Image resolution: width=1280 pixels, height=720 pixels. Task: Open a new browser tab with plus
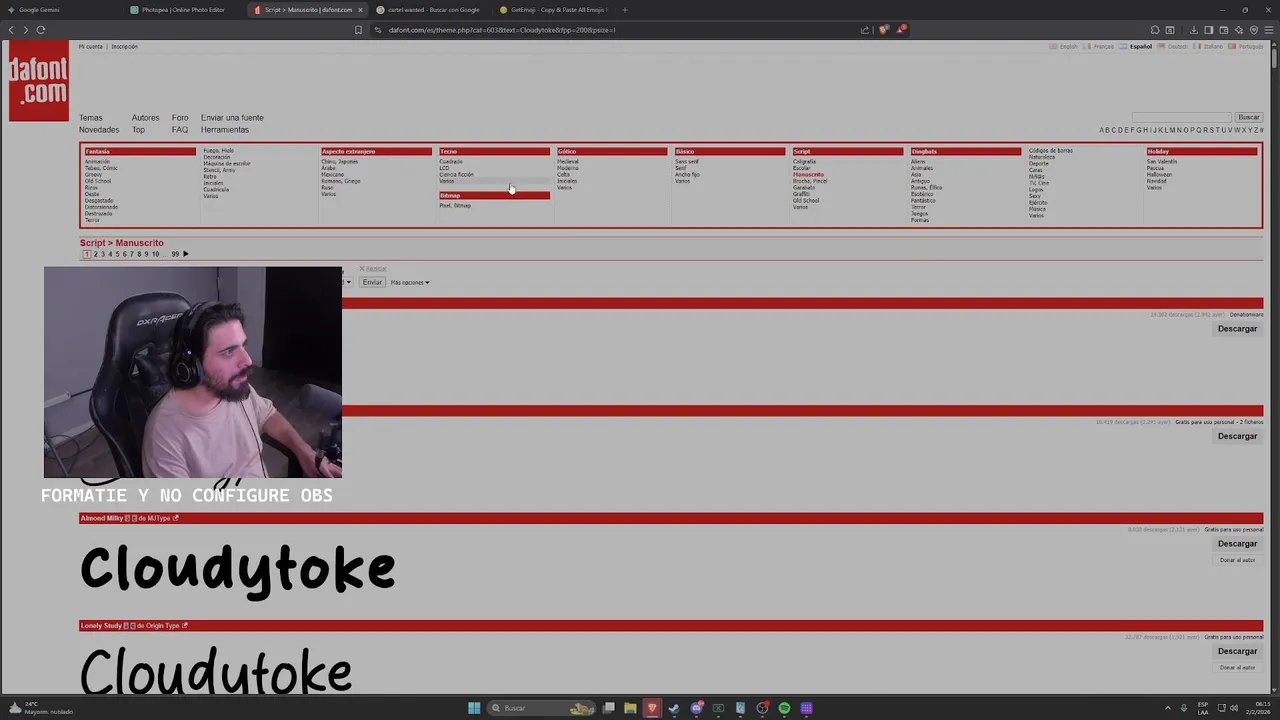click(625, 10)
